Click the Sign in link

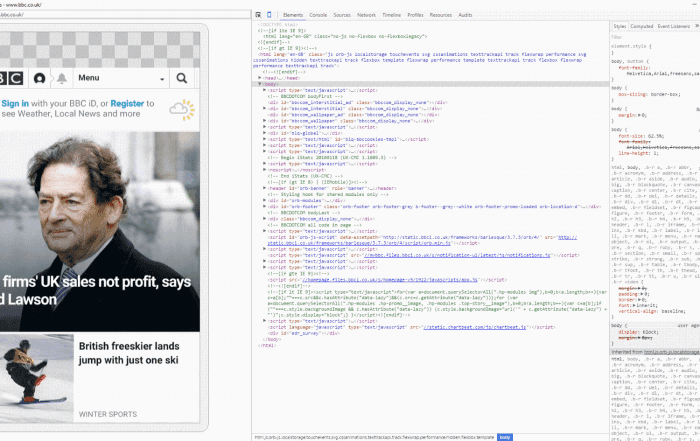15,104
